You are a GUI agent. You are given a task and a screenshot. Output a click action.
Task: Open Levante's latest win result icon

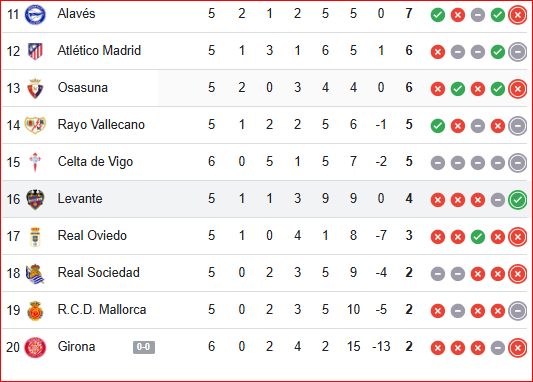click(518, 200)
